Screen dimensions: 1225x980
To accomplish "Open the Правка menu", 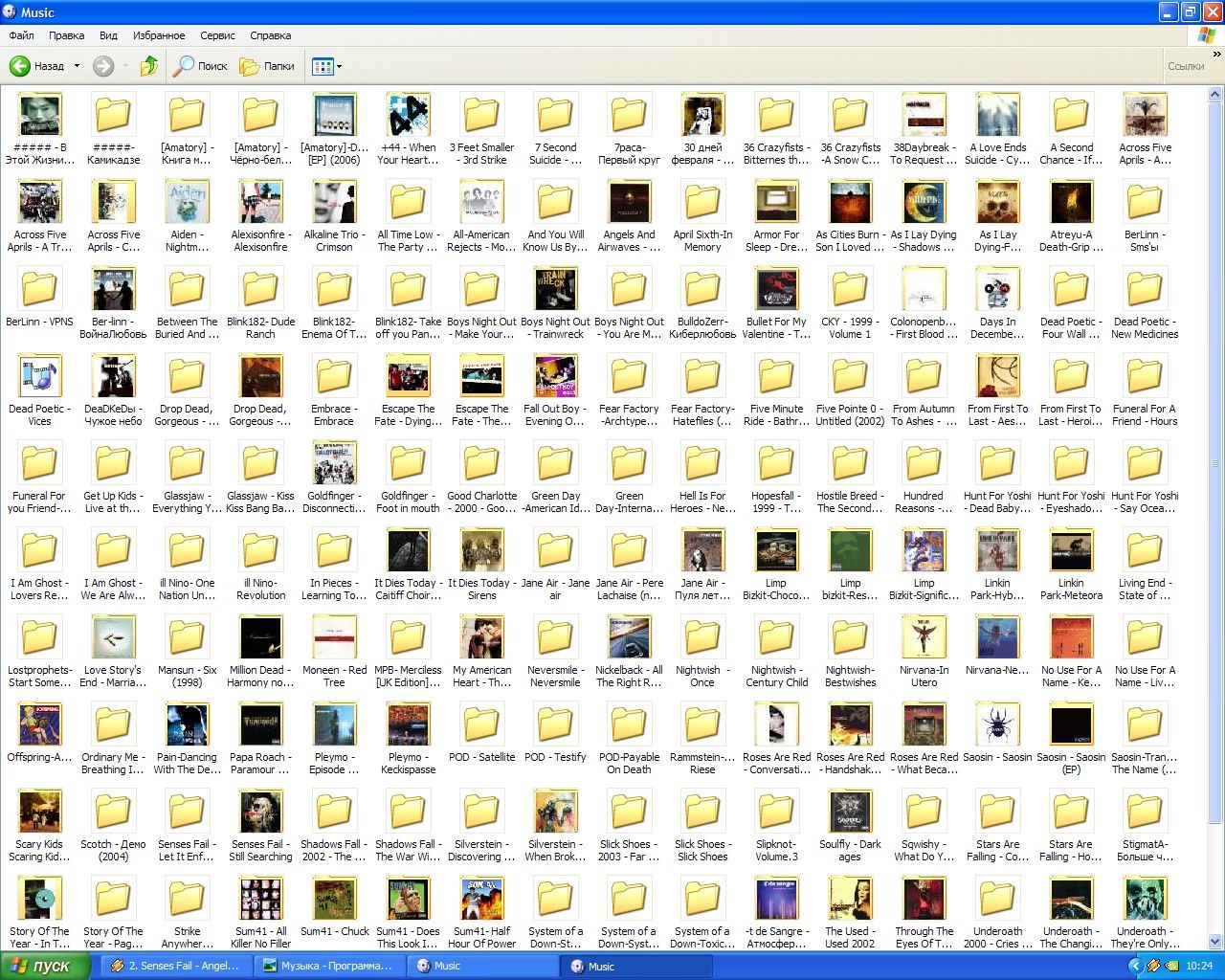I will coord(66,35).
